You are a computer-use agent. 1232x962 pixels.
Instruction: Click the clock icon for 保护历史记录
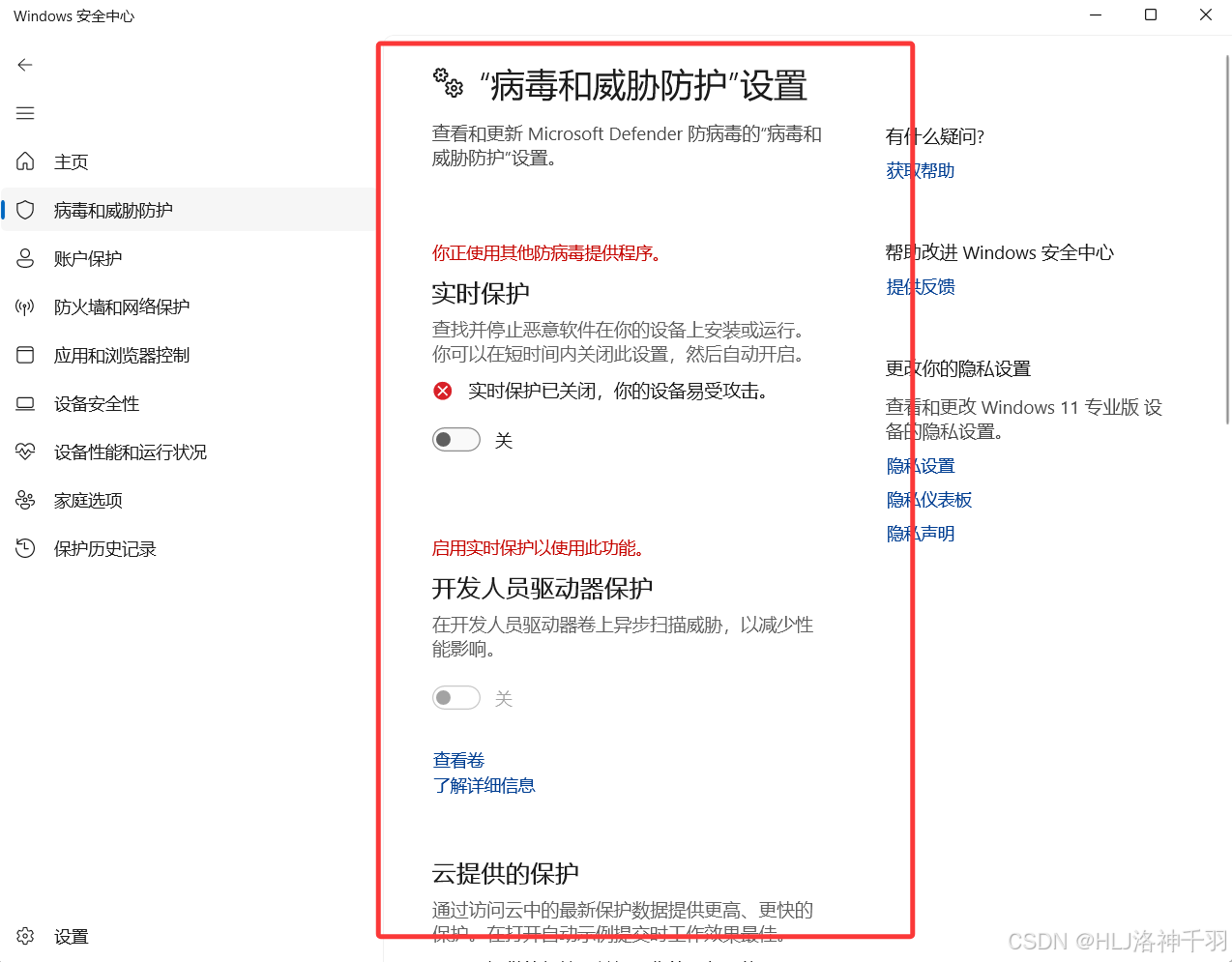(x=25, y=548)
